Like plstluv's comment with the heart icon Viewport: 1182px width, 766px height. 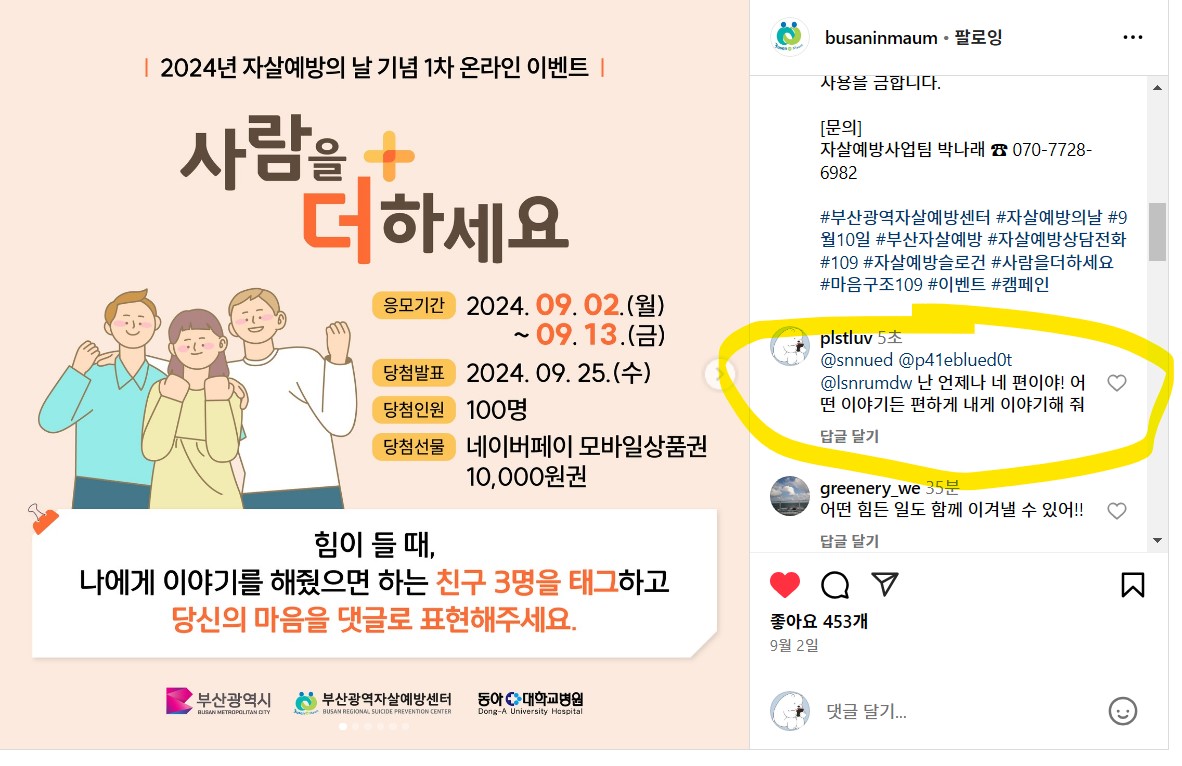1116,383
